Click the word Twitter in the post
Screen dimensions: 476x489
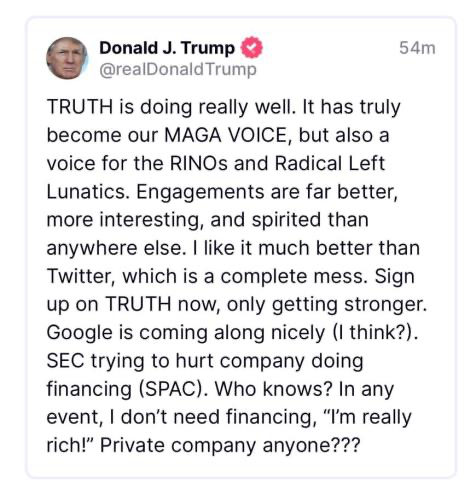pyautogui.click(x=81, y=276)
